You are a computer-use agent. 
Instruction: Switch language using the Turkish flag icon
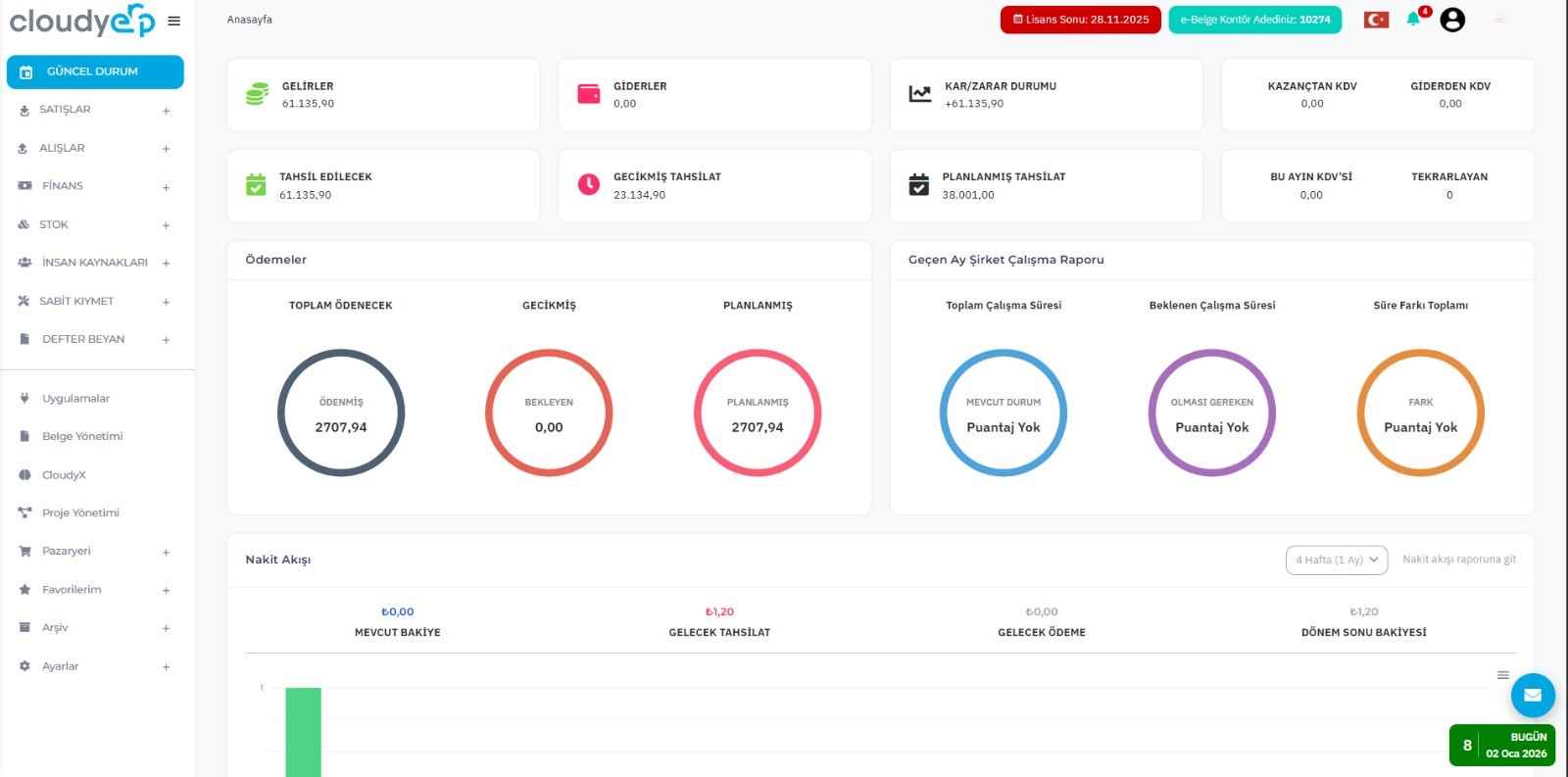(x=1376, y=20)
